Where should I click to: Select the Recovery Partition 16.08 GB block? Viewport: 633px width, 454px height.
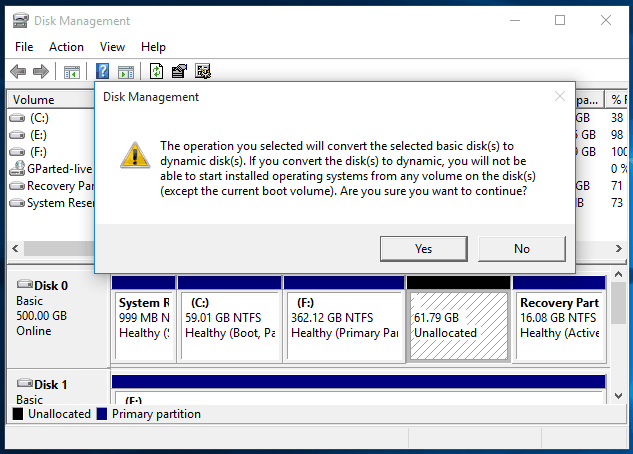click(559, 319)
